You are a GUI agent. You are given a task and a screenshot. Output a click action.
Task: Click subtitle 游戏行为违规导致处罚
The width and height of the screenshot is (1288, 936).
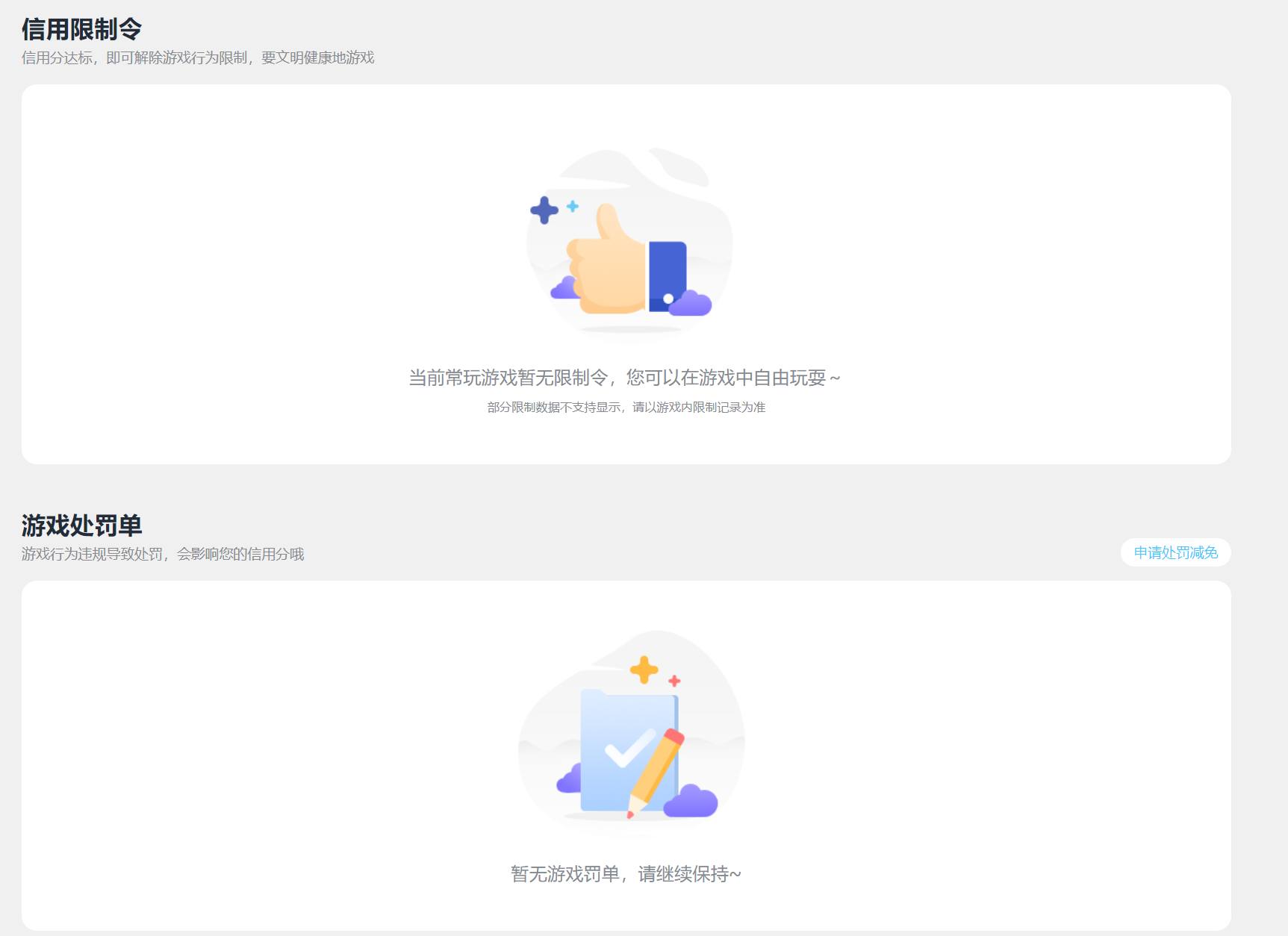point(92,554)
